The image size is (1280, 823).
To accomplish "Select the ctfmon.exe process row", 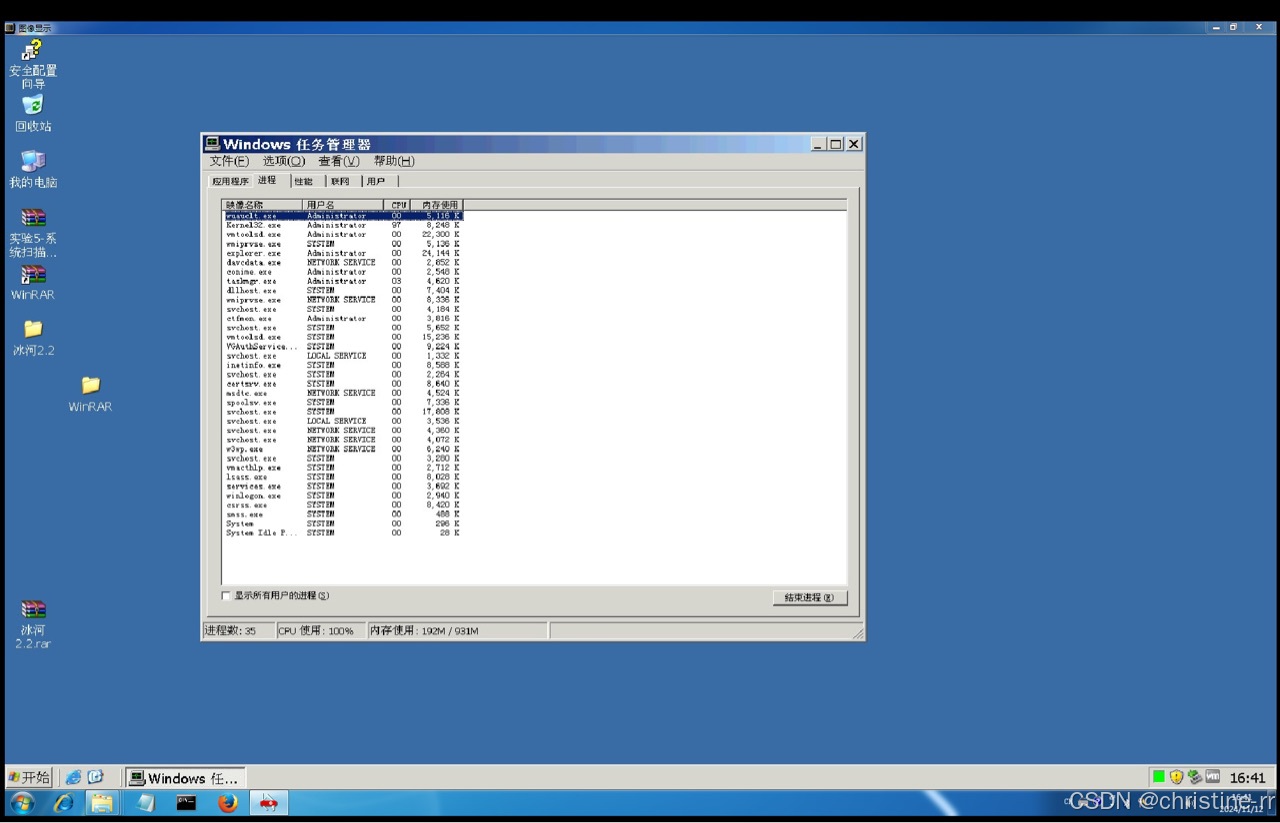I will pyautogui.click(x=342, y=319).
